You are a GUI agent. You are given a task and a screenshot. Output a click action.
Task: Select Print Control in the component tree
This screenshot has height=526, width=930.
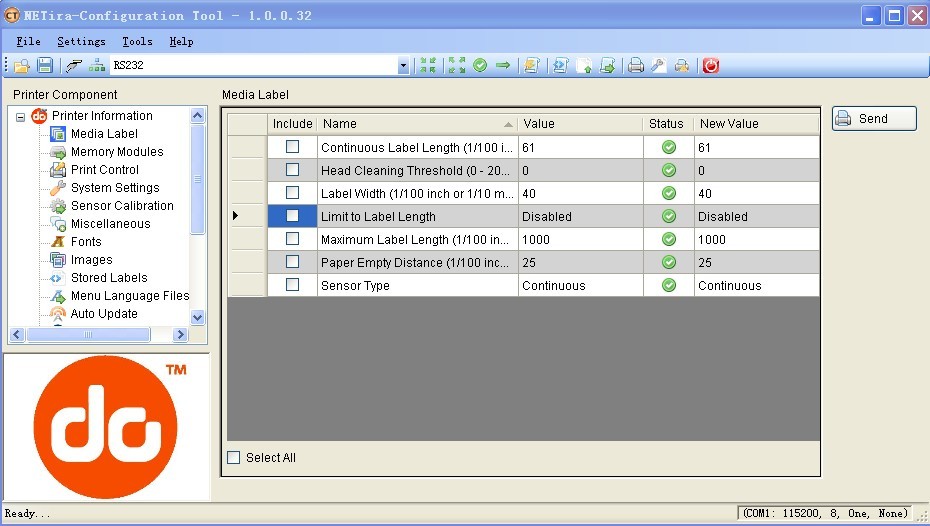tap(104, 170)
